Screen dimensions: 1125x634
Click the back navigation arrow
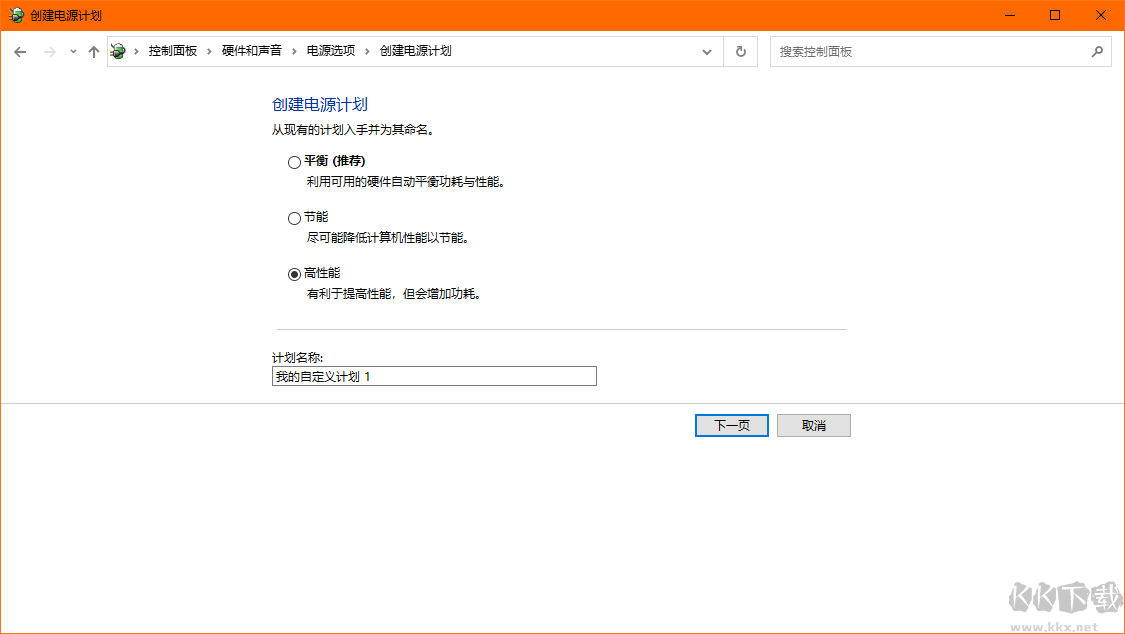20,51
